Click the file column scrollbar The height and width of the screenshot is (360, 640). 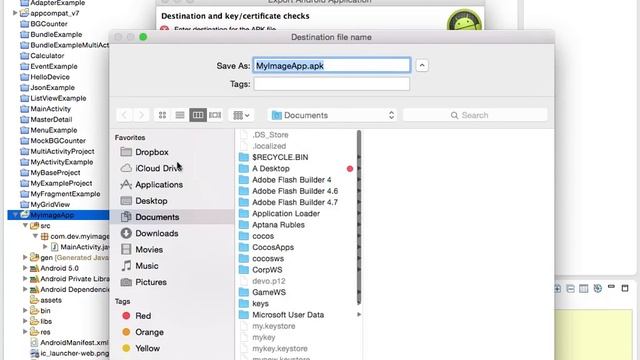(359, 217)
